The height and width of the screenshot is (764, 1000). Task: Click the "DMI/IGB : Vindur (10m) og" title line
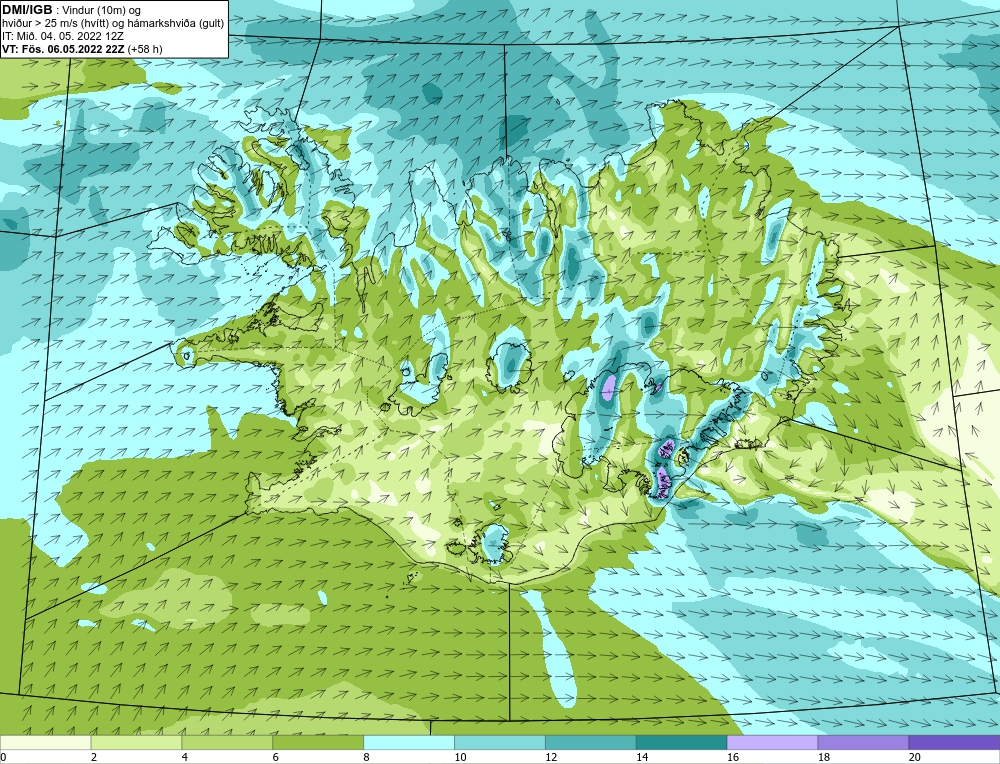[x=72, y=10]
